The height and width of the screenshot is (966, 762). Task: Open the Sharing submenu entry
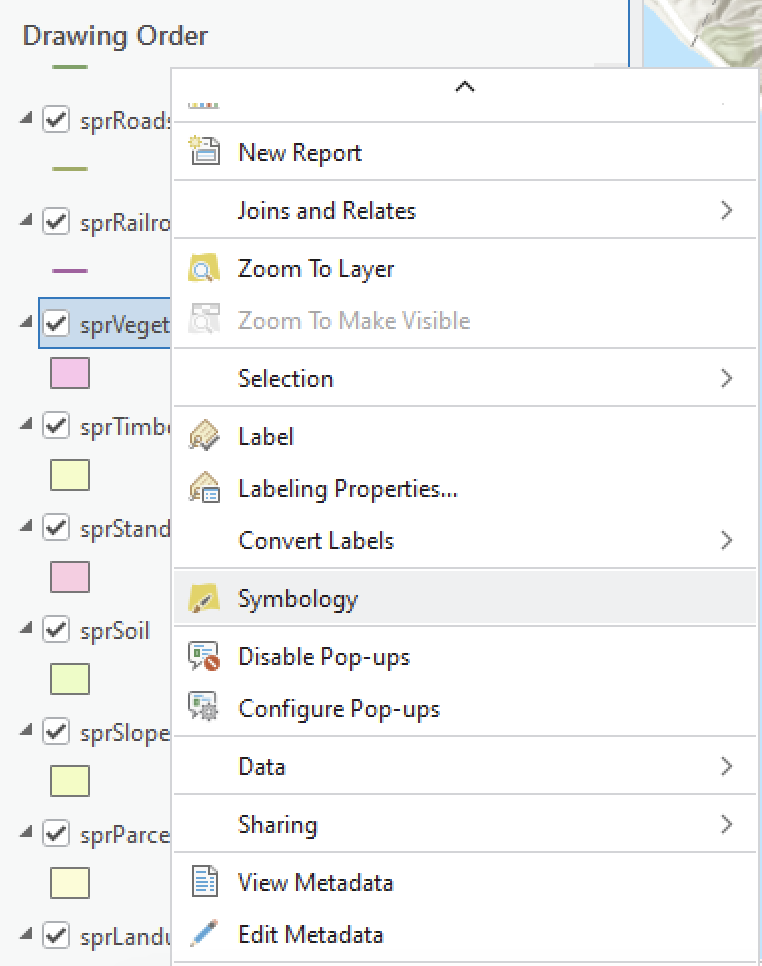click(277, 825)
